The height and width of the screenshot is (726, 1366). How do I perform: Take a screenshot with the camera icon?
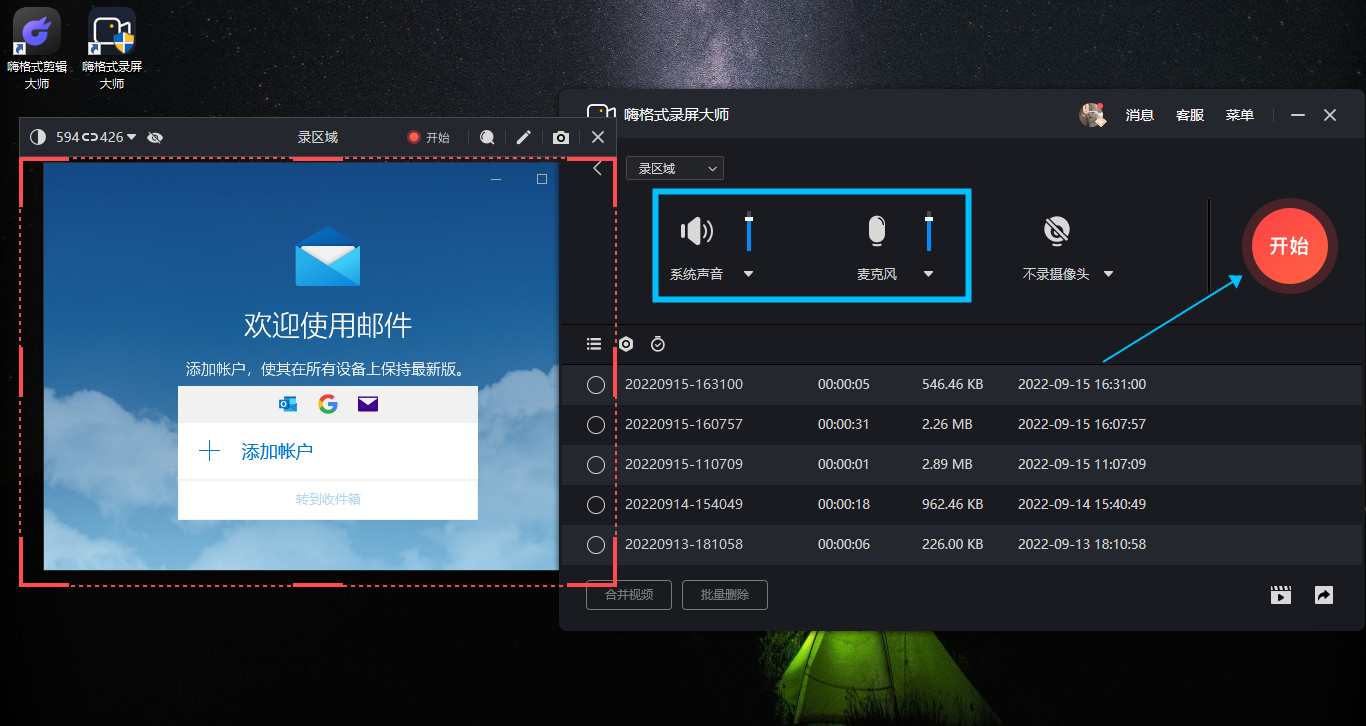pyautogui.click(x=561, y=137)
